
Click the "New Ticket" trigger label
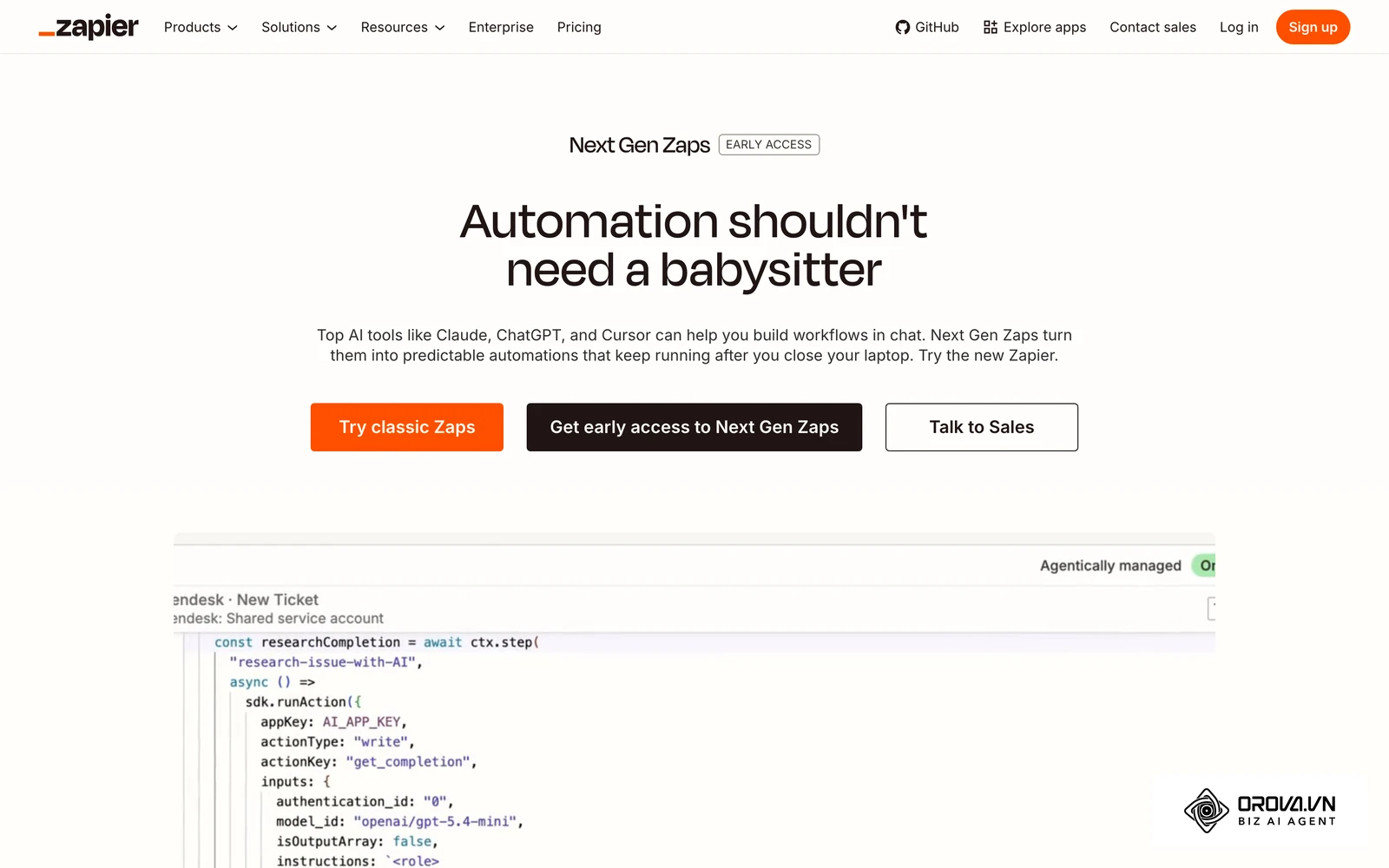pos(278,600)
